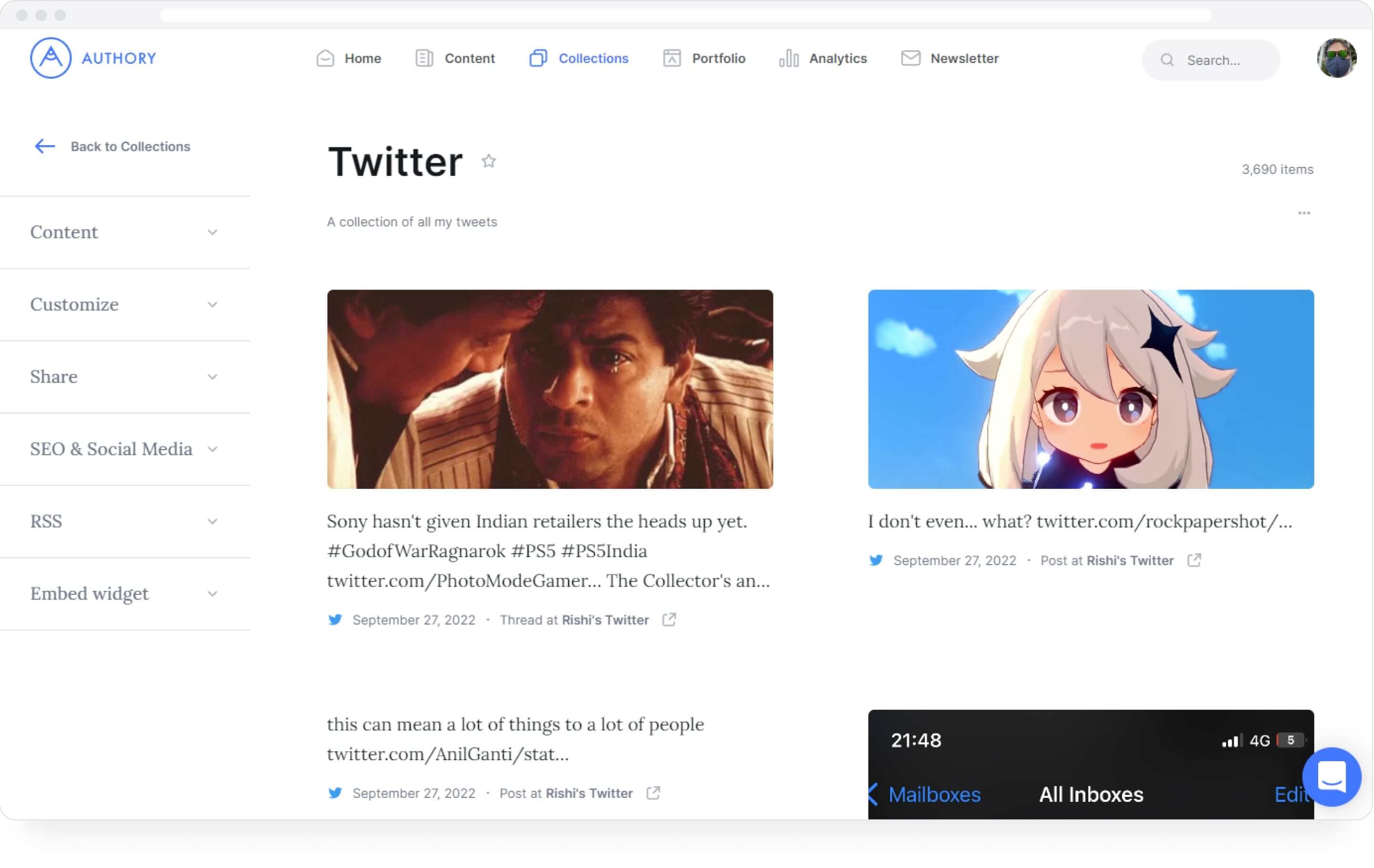Open the Analytics tab
This screenshot has height=868, width=1374.
823,58
